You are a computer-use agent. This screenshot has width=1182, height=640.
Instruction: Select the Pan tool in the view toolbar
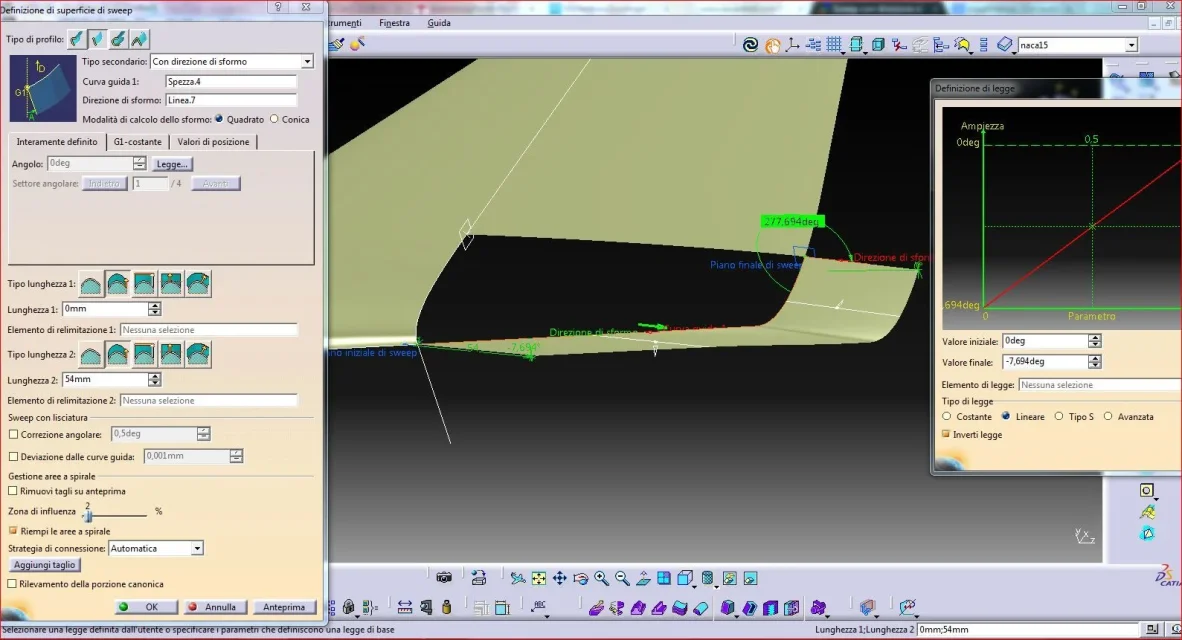(x=559, y=578)
